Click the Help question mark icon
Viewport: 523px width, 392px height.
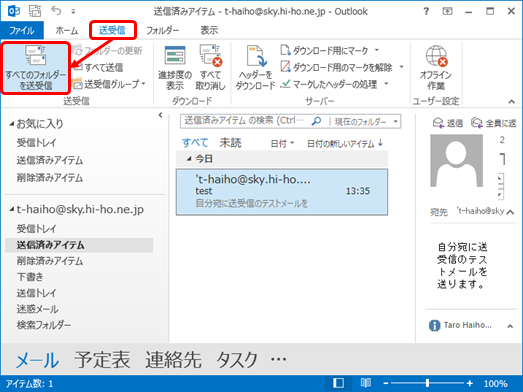pos(426,11)
